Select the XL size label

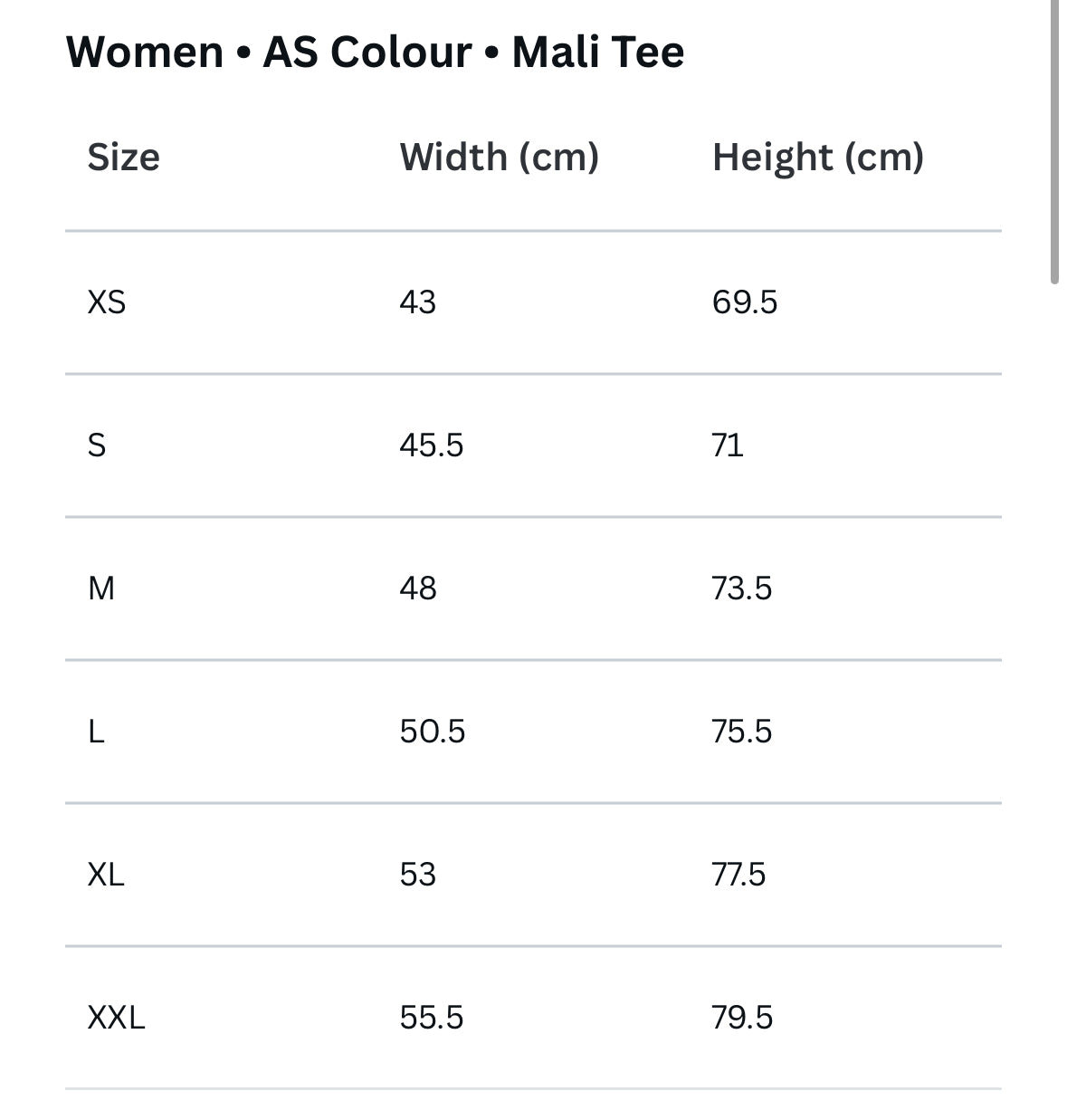click(106, 875)
